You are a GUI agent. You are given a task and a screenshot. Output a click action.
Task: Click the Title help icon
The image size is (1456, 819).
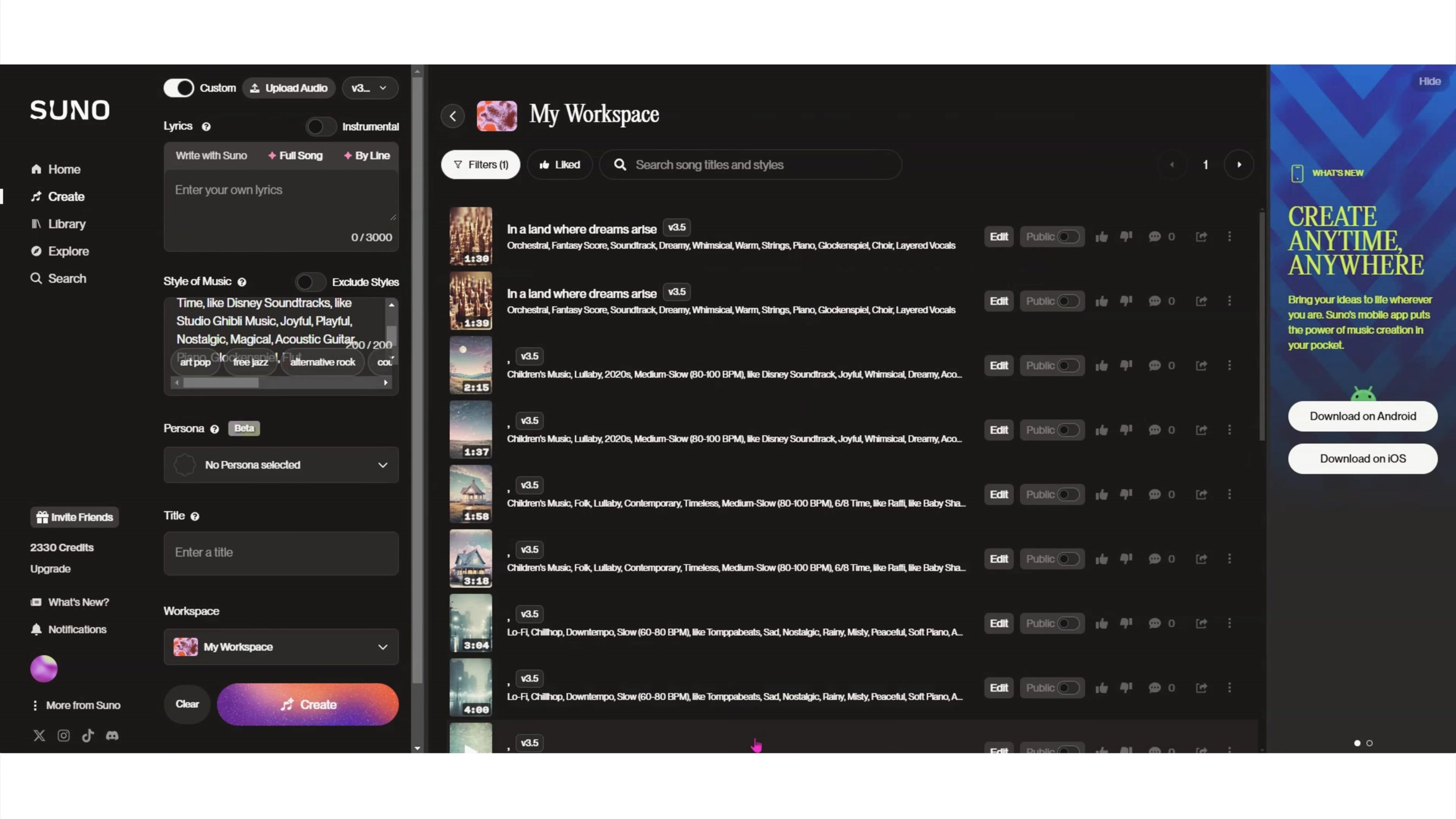pyautogui.click(x=195, y=517)
